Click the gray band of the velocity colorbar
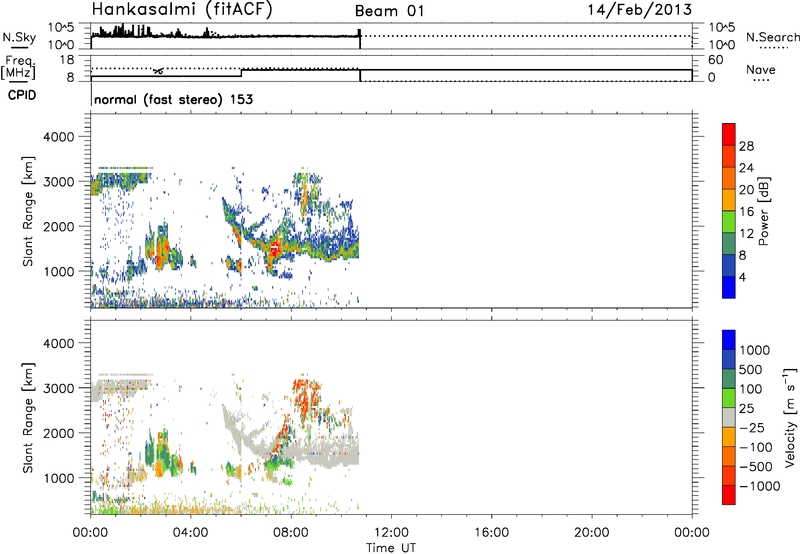800x554 pixels. coord(729,418)
